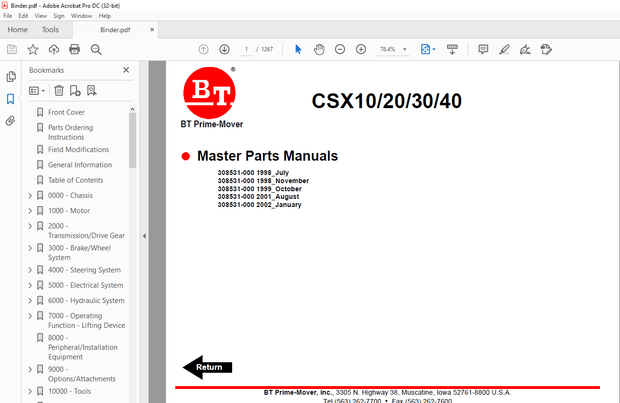The width and height of the screenshot is (620, 403).
Task: Open Field Modifications bookmark
Action: [78, 149]
